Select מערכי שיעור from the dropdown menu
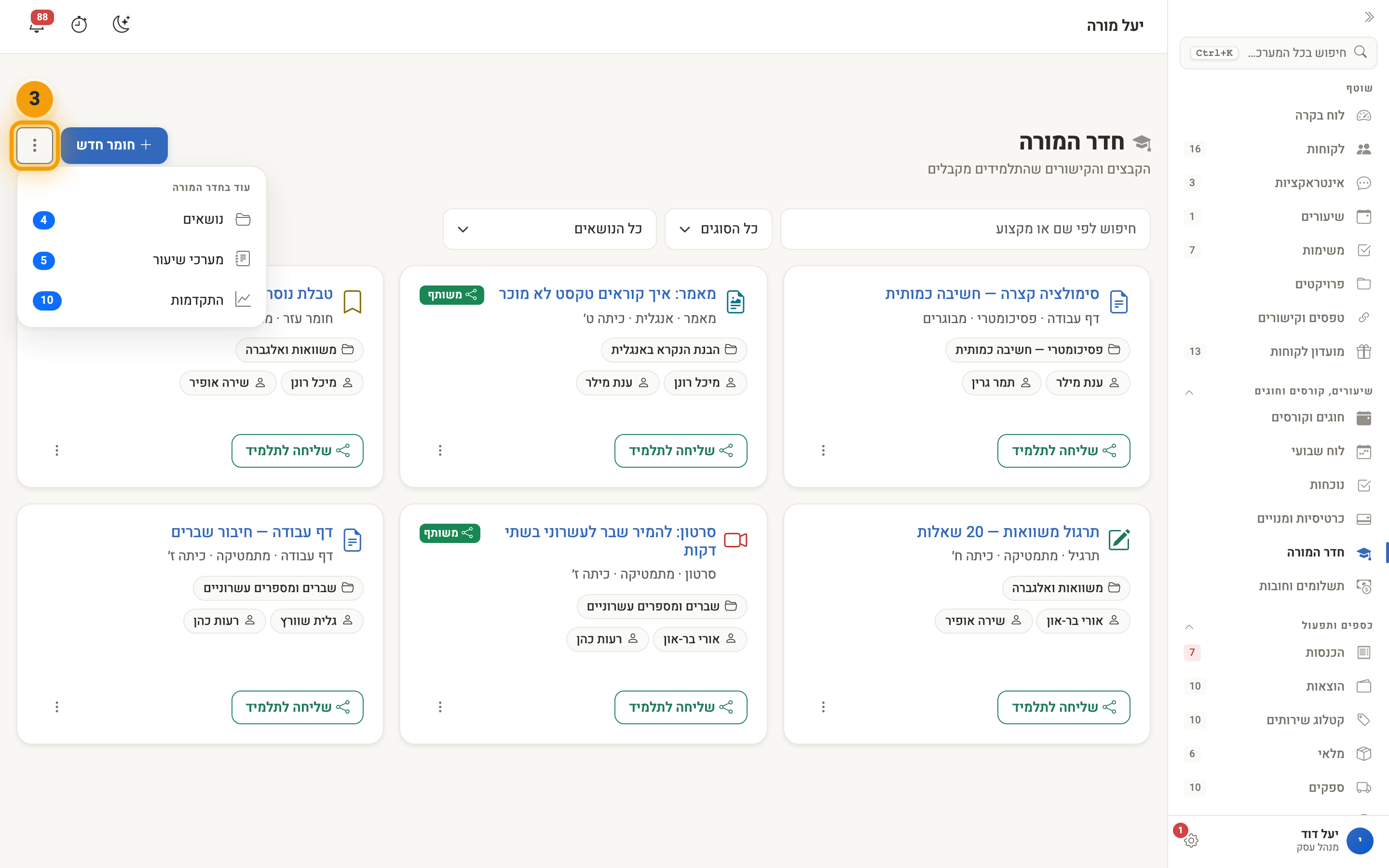Screen dimensions: 1389x868 click(142, 260)
